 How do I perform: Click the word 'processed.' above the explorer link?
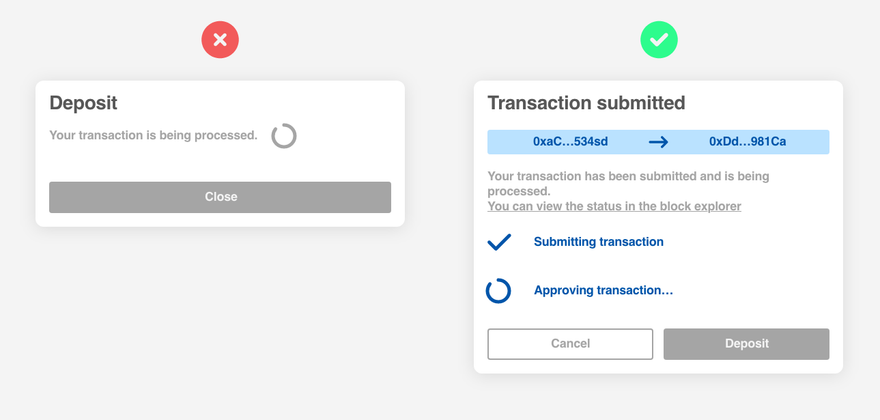point(519,191)
